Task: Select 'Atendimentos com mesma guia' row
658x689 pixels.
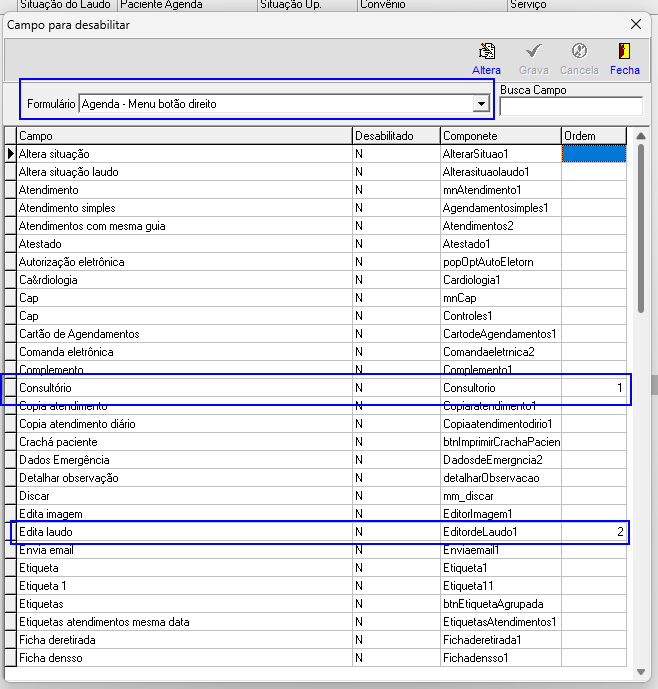Action: (315, 226)
